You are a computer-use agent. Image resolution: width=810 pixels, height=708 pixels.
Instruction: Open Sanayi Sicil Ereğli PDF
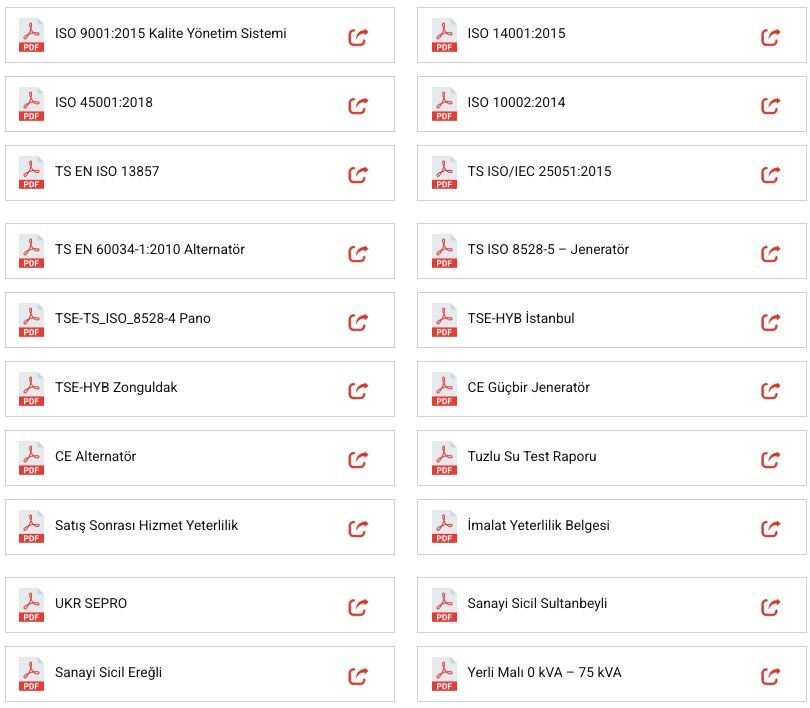[x=108, y=673]
